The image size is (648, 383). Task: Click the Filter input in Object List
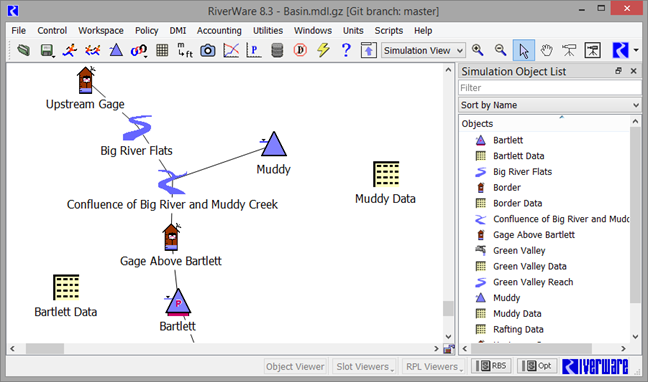(x=550, y=88)
